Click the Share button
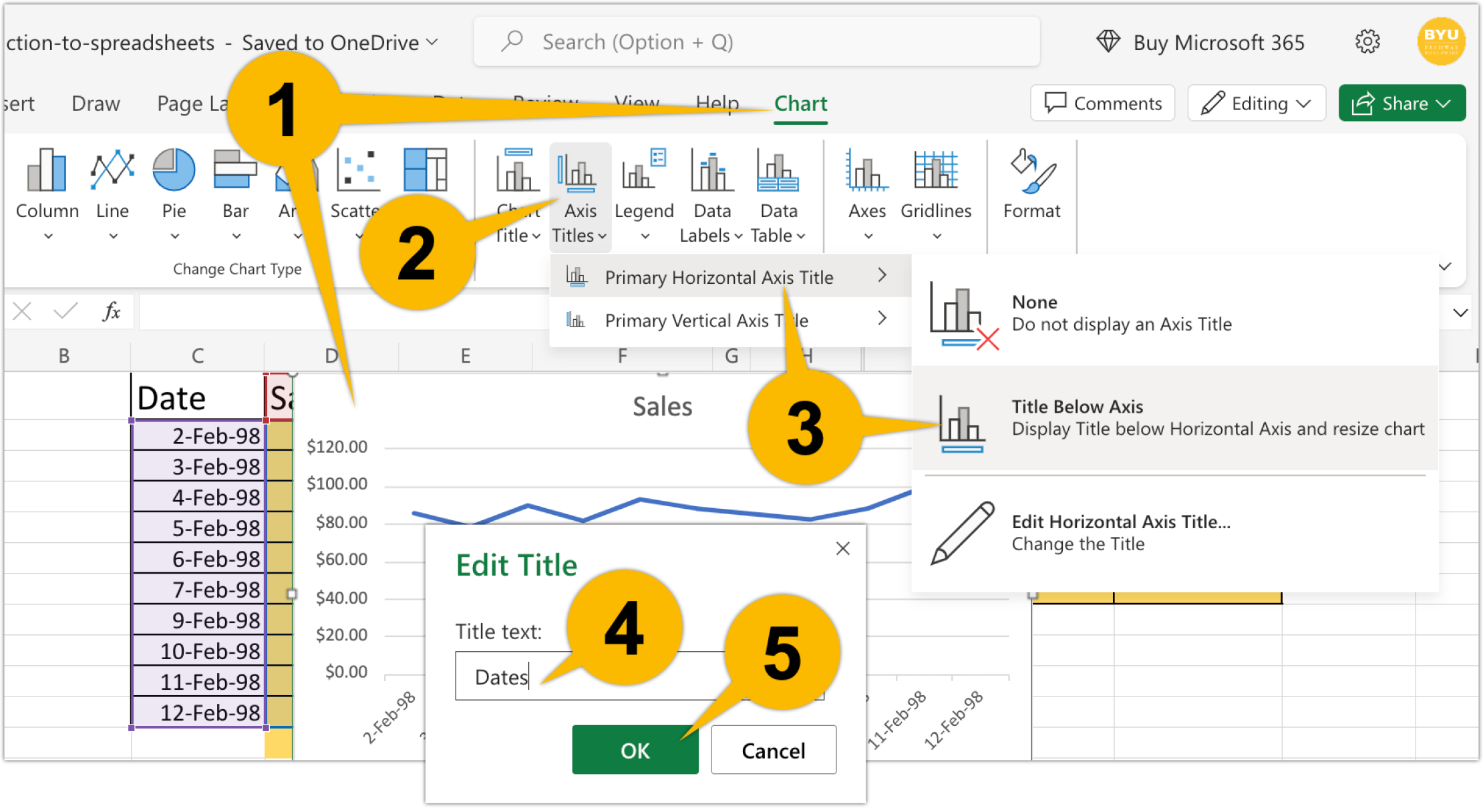 pyautogui.click(x=1401, y=103)
